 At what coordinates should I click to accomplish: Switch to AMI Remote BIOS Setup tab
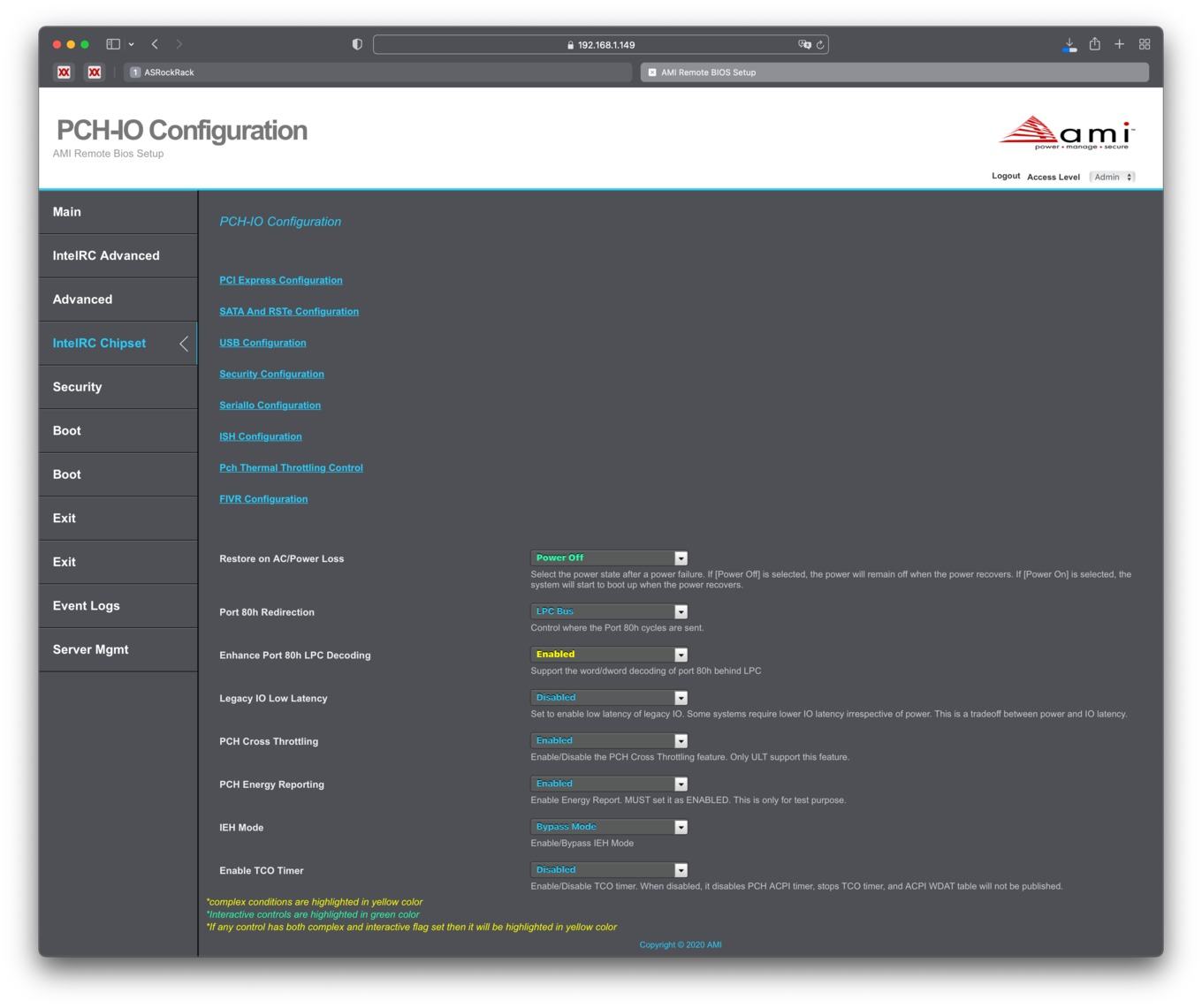[x=894, y=72]
